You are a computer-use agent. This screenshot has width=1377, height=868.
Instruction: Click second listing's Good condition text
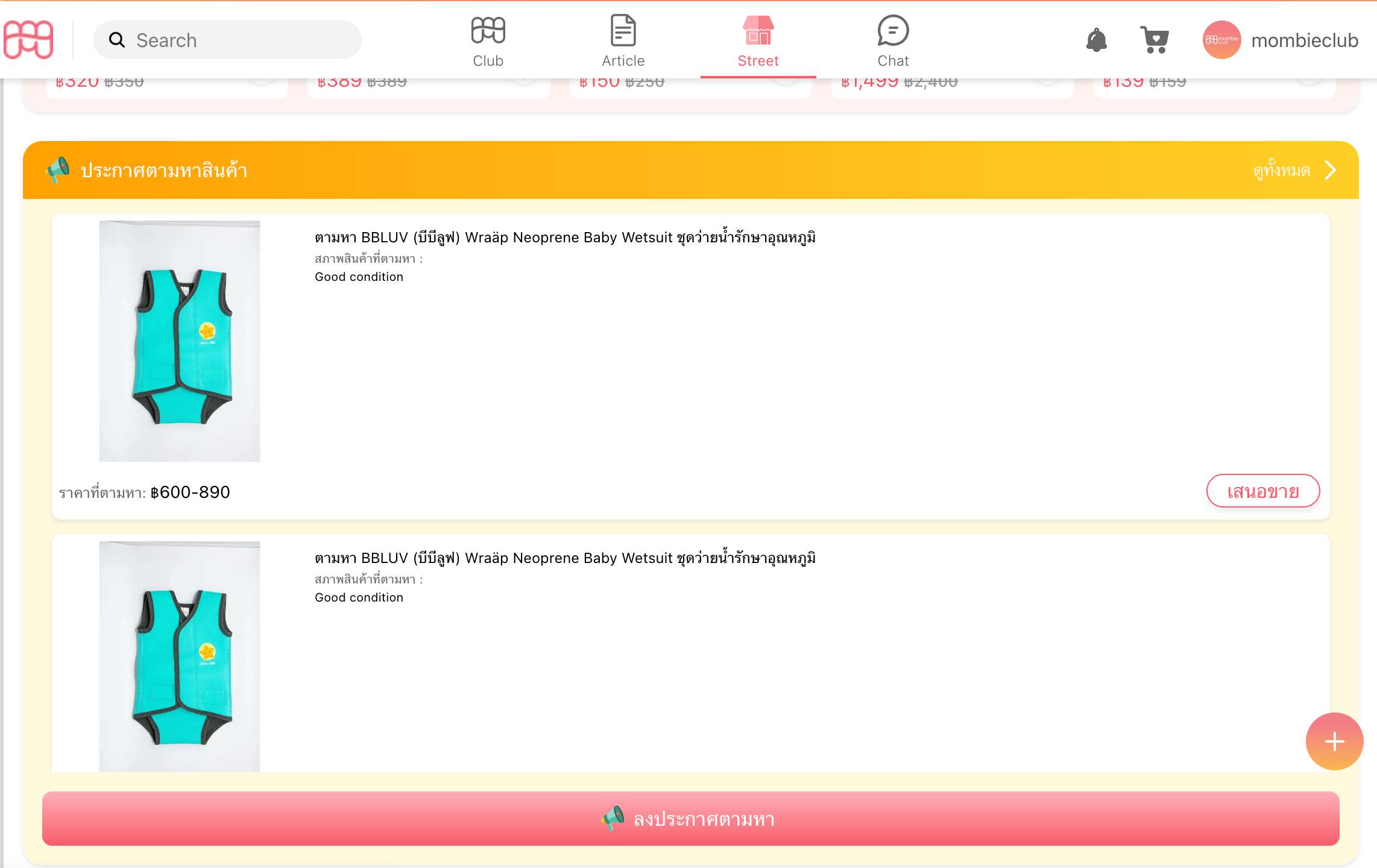pyautogui.click(x=359, y=598)
